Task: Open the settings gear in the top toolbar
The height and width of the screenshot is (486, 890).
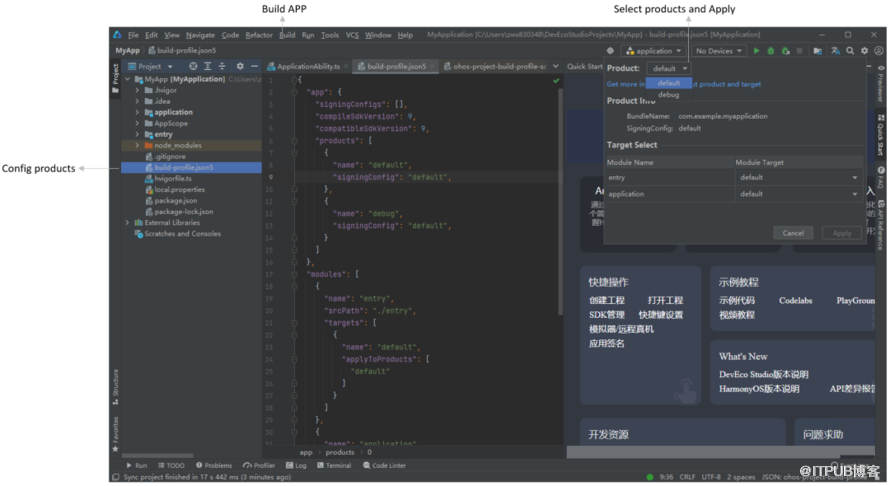Action: pyautogui.click(x=864, y=51)
